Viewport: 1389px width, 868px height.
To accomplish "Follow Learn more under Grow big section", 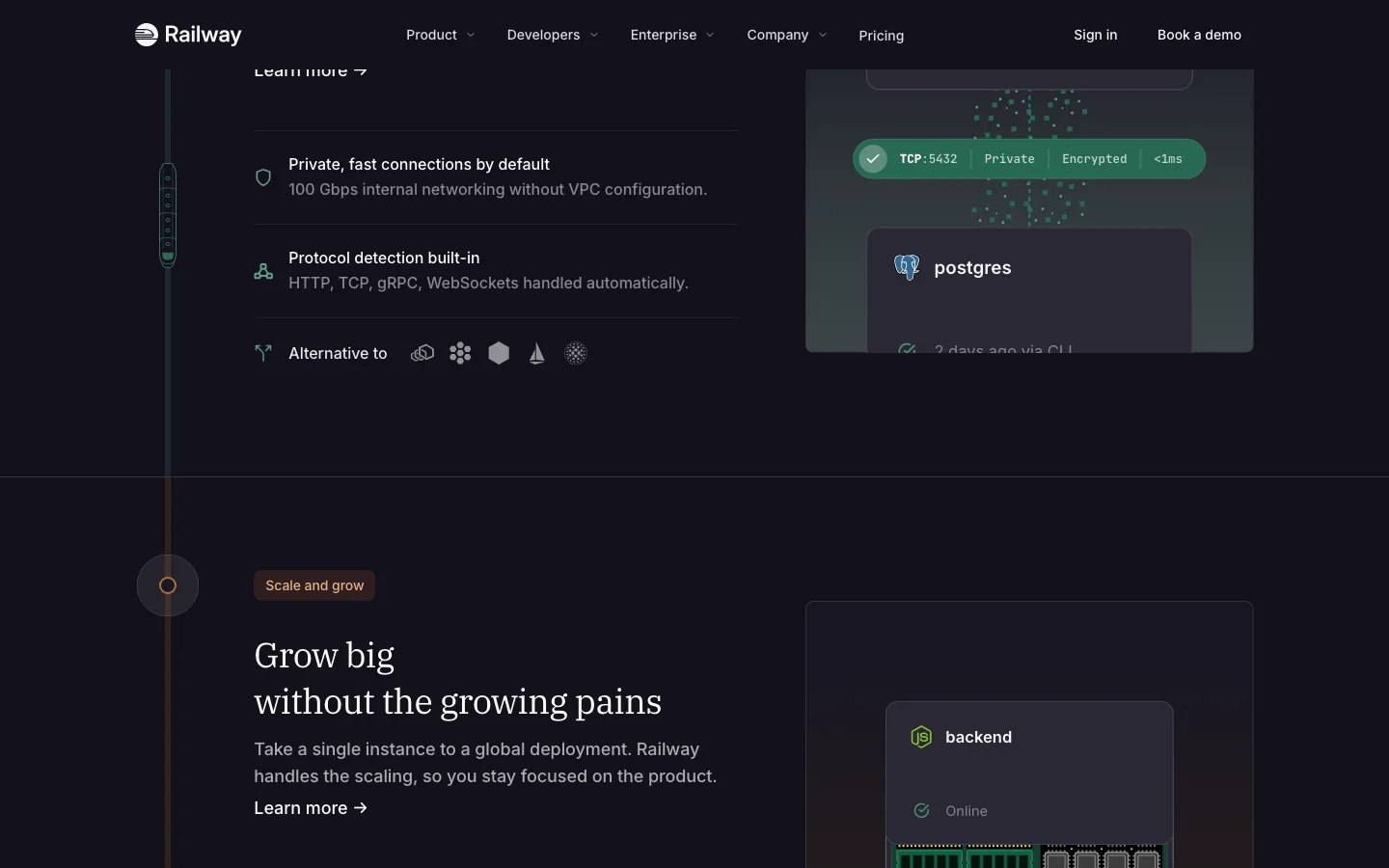I will (x=311, y=808).
